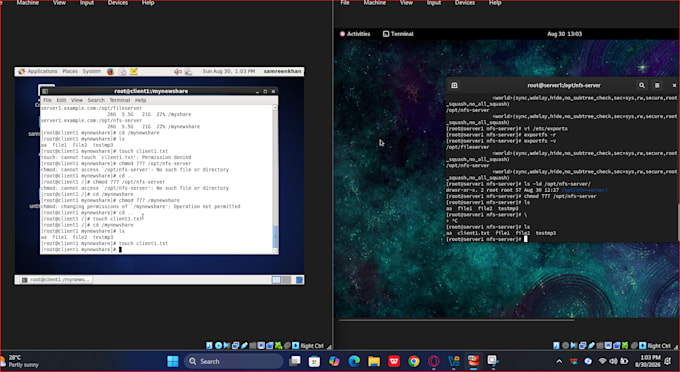This screenshot has height=372, width=680.
Task: Show hidden system tray icons
Action: click(x=559, y=361)
